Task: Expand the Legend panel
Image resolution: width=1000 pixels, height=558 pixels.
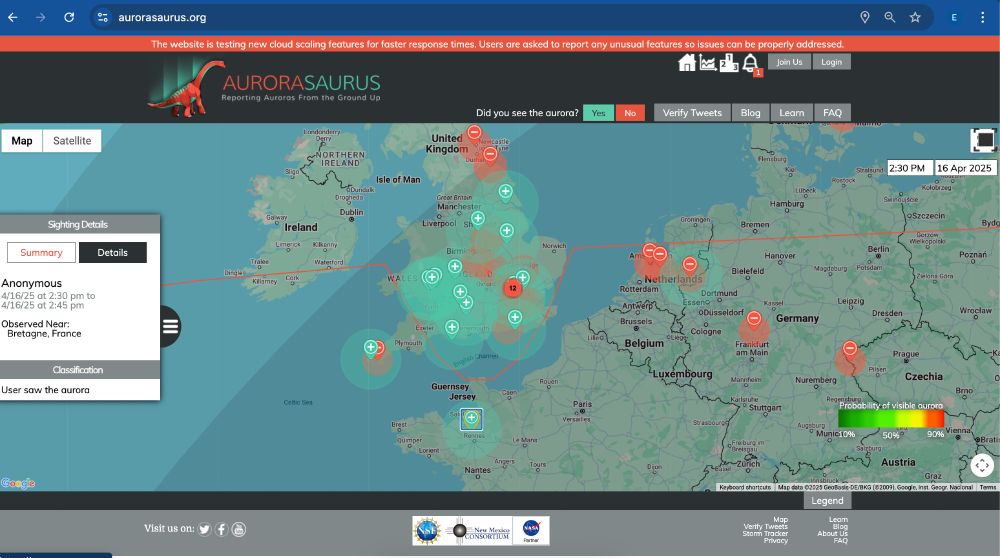Action: tap(827, 500)
